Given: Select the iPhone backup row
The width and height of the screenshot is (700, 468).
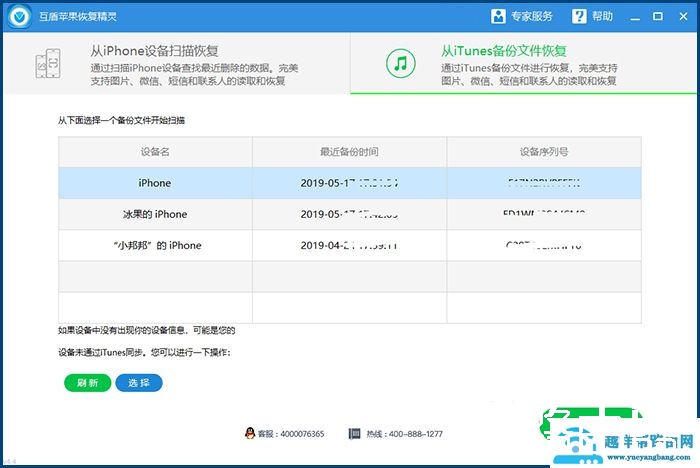Looking at the screenshot, I should pyautogui.click(x=350, y=183).
